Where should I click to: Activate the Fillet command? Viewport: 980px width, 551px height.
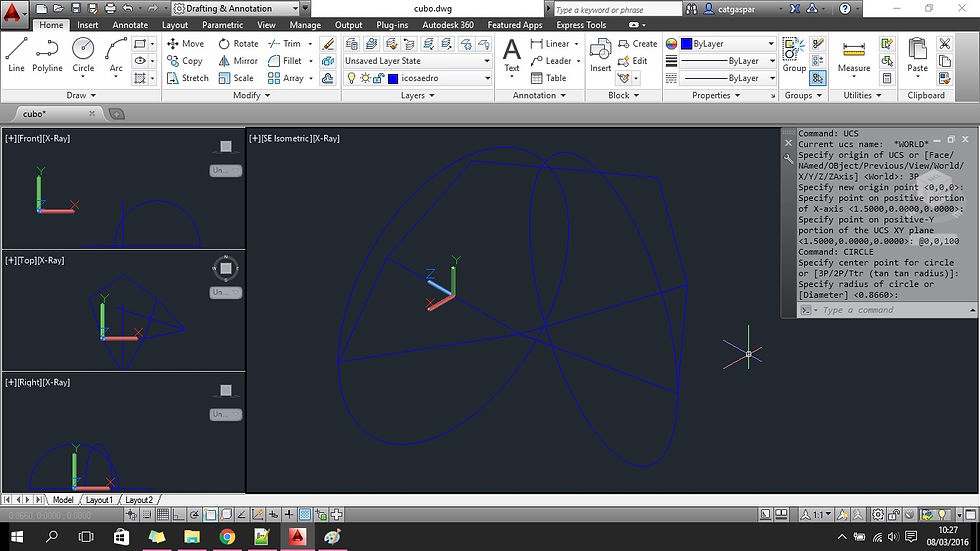pos(285,61)
